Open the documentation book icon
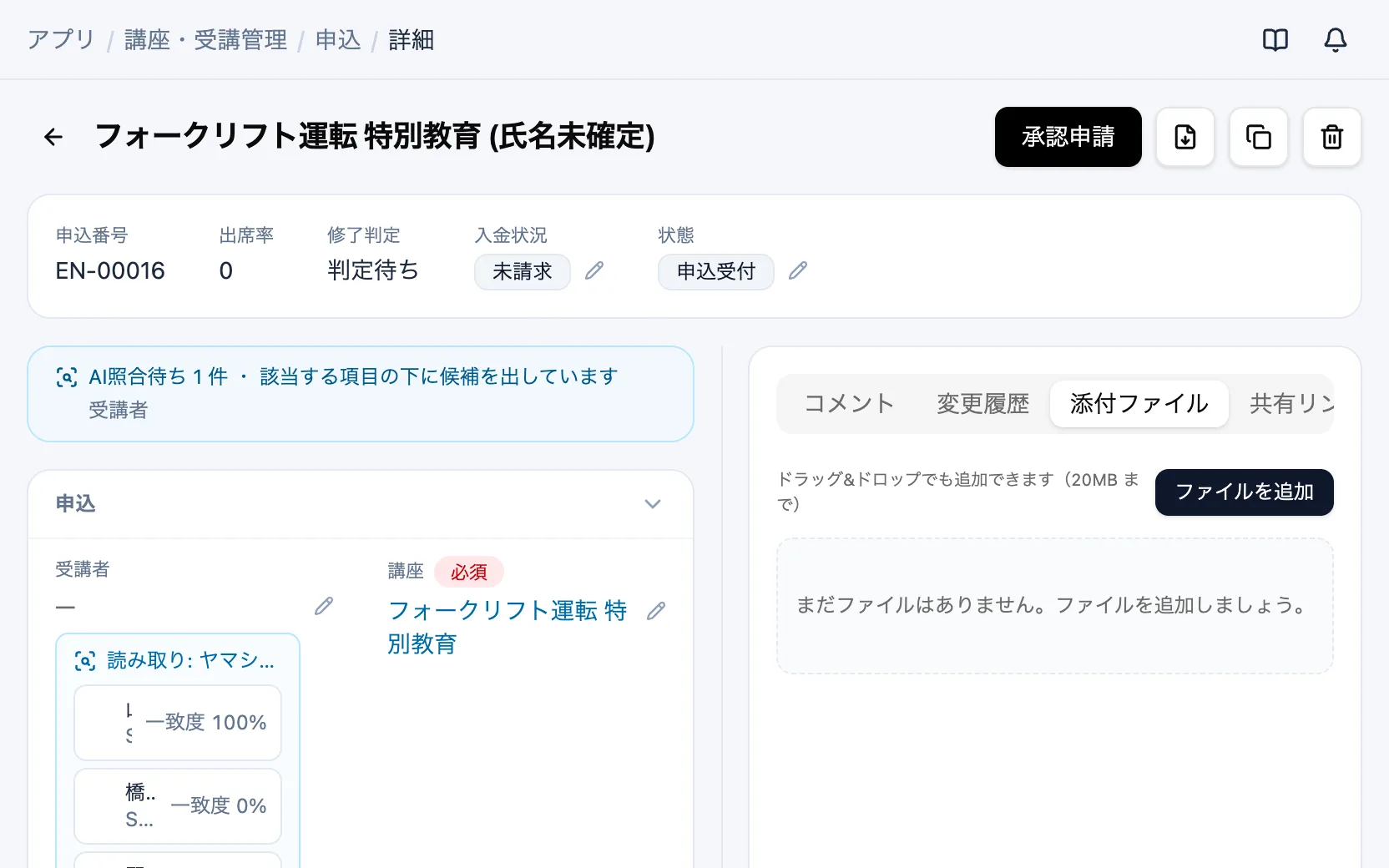This screenshot has width=1389, height=868. tap(1275, 39)
